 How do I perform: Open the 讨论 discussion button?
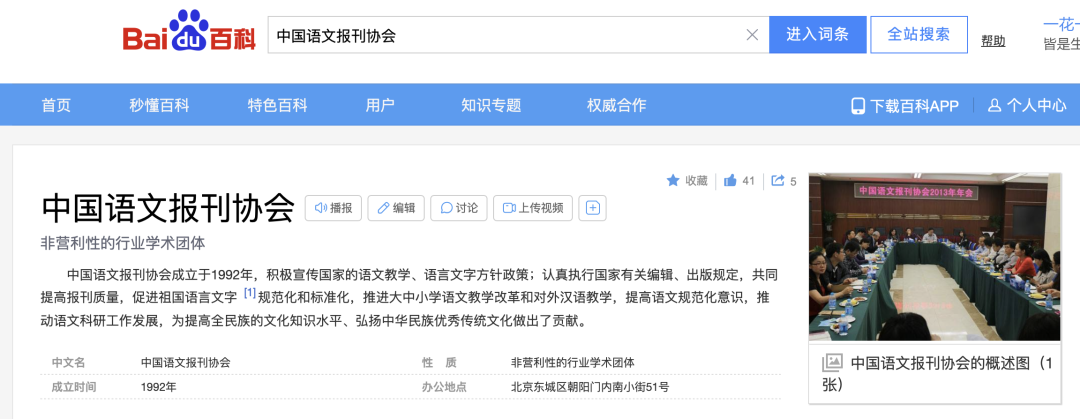click(x=459, y=208)
